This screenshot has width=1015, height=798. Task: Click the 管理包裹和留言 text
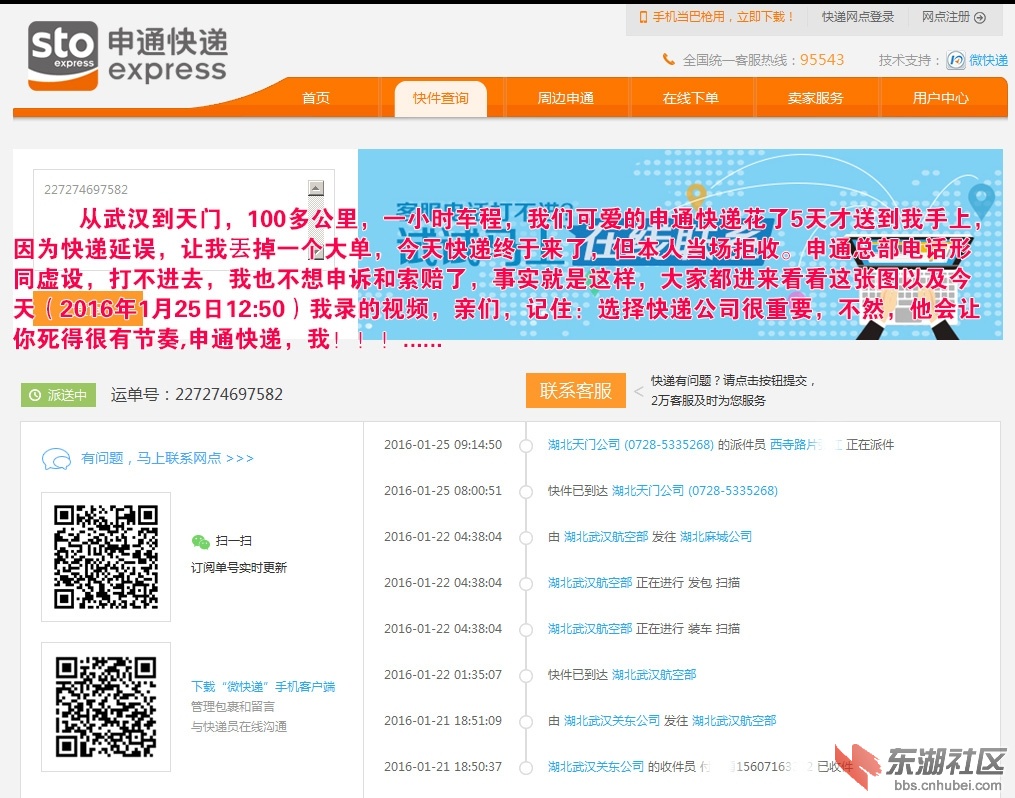tap(232, 706)
